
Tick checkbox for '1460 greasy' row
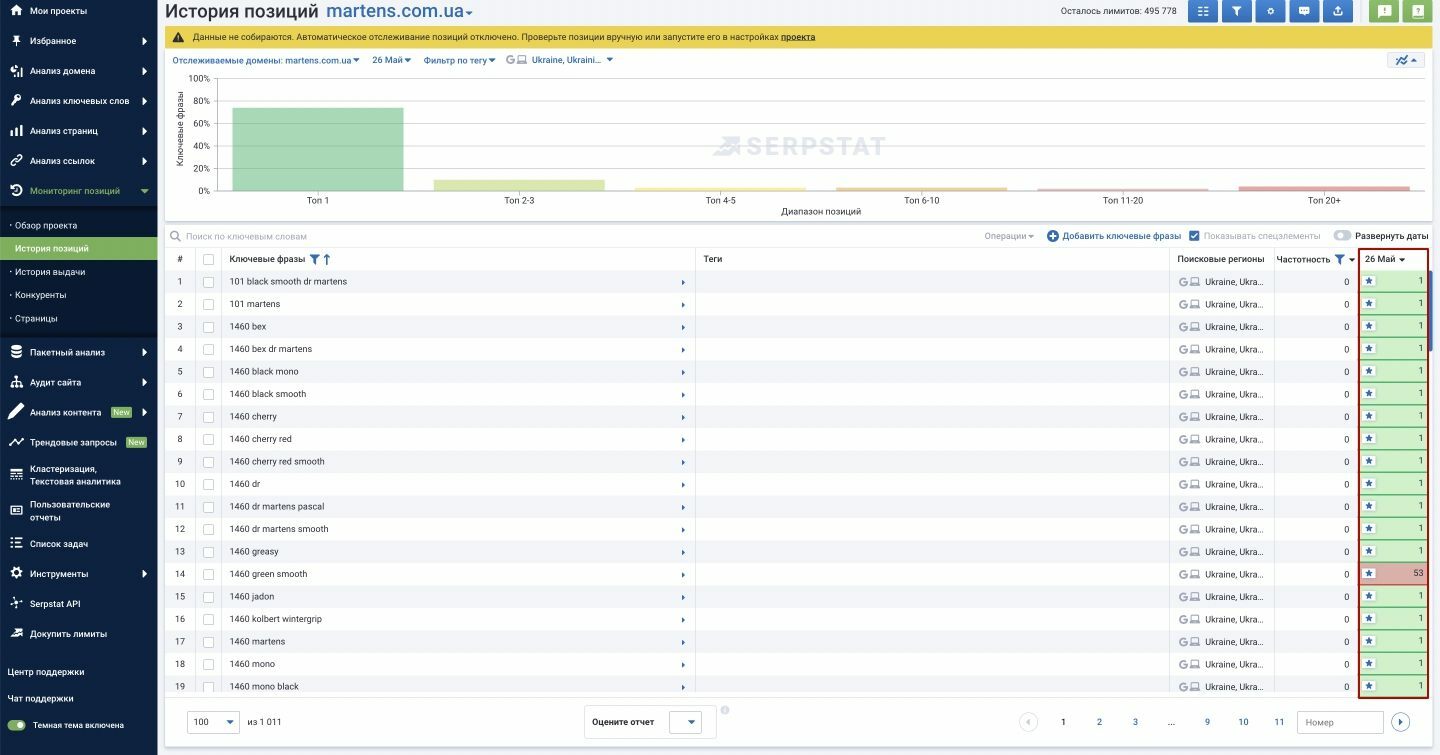point(208,552)
